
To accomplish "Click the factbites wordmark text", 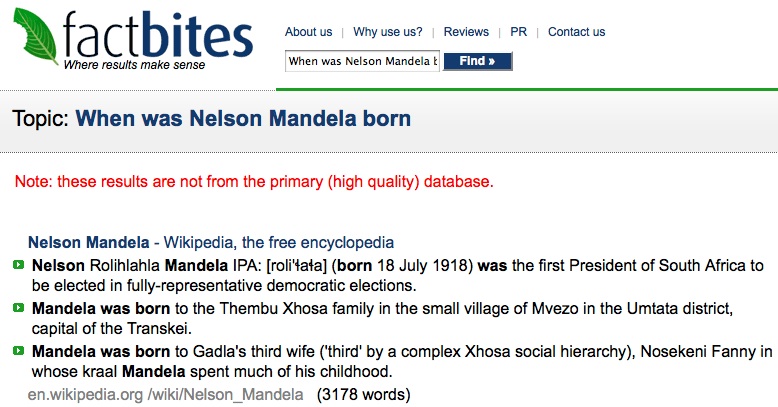I will click(x=158, y=35).
